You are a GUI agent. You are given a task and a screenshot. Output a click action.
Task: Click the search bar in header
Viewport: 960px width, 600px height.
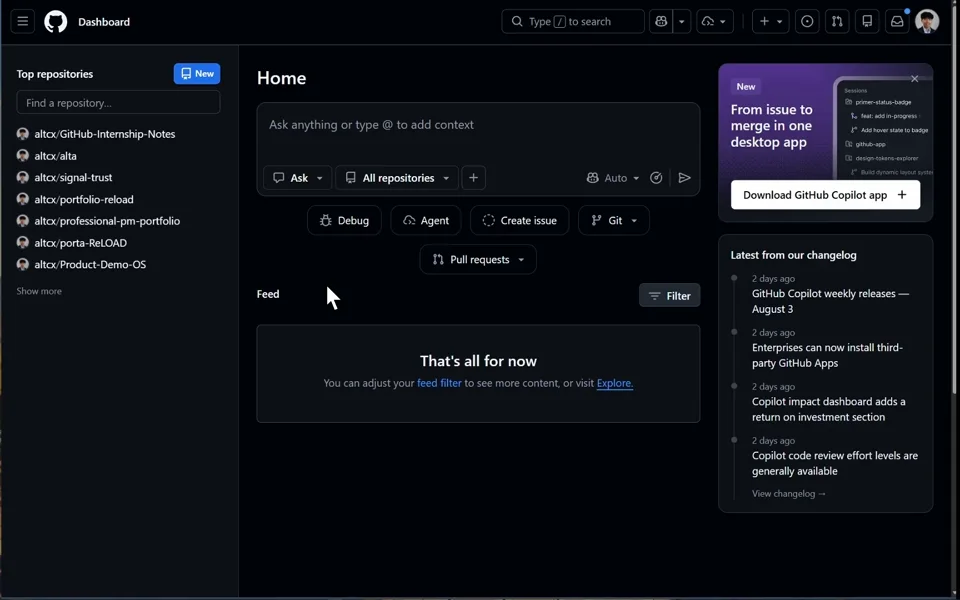click(572, 21)
